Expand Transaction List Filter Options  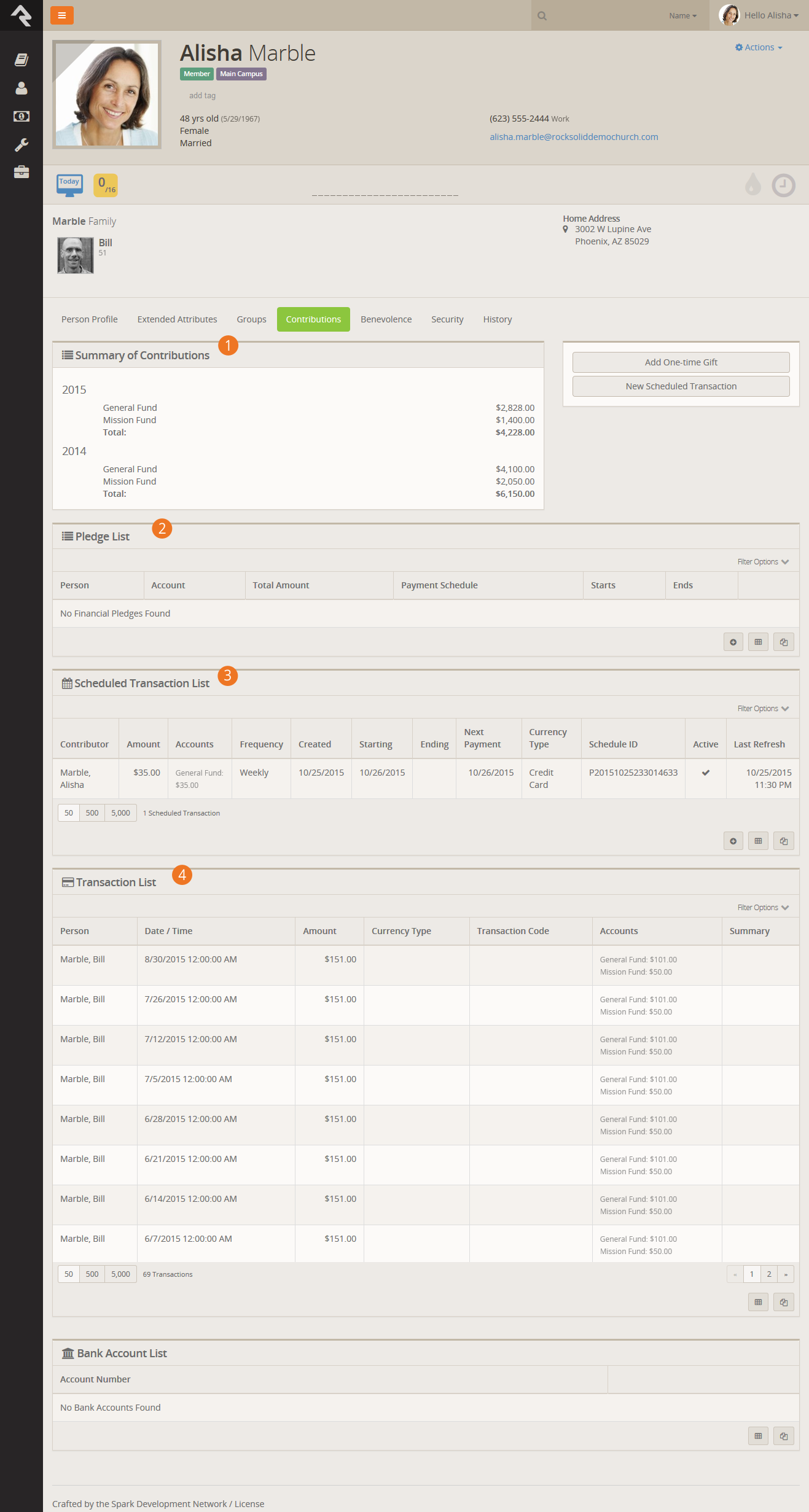tap(762, 908)
